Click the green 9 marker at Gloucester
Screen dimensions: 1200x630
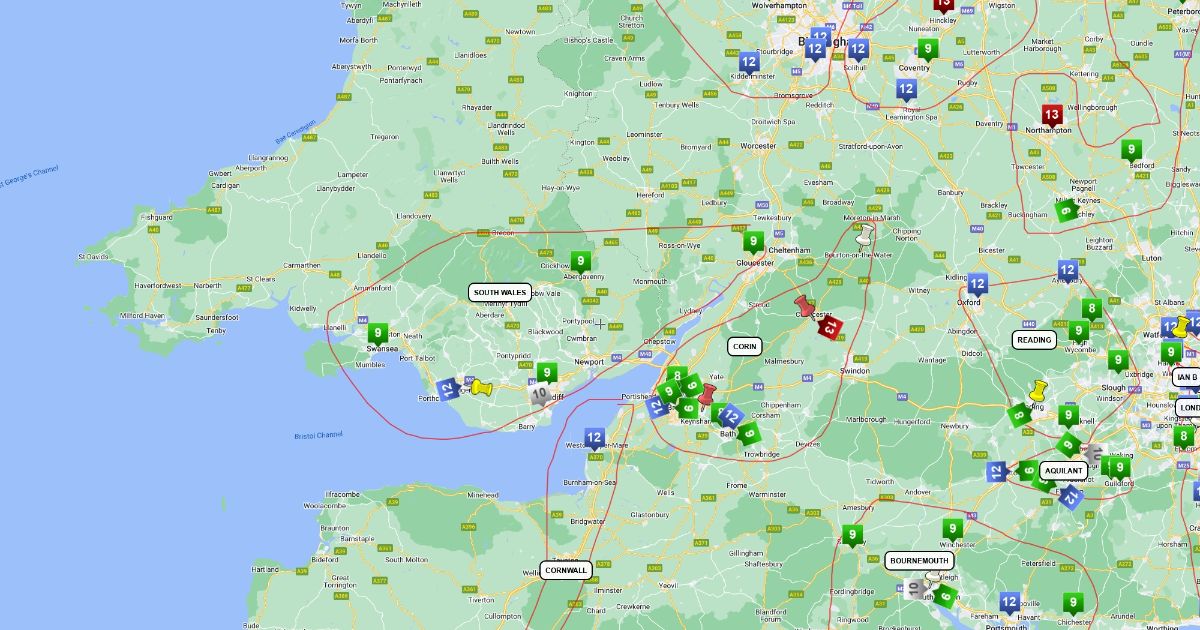tap(753, 241)
